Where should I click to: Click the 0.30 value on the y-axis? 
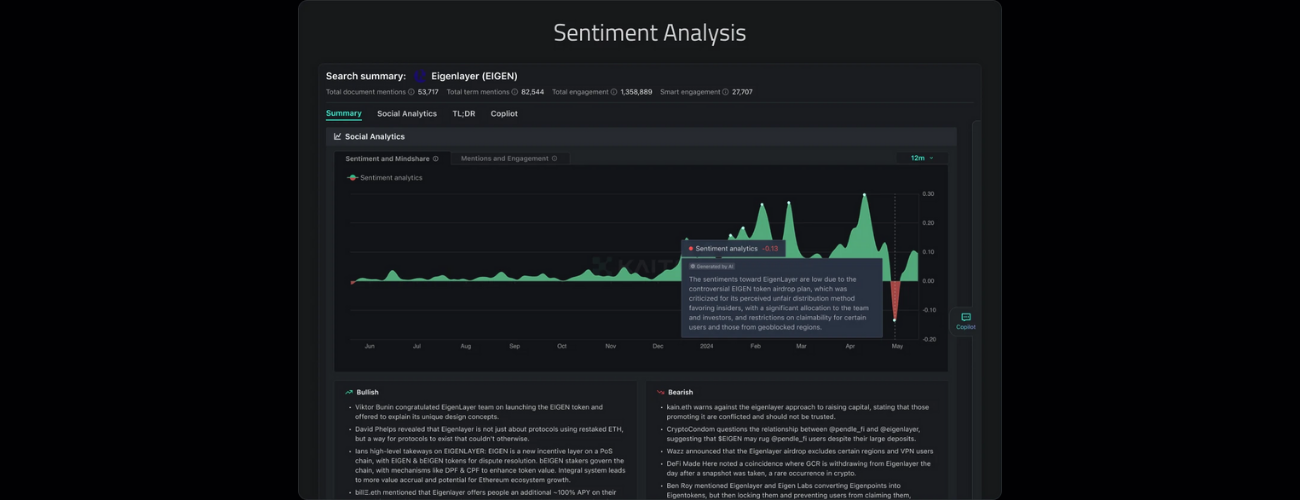click(x=928, y=193)
